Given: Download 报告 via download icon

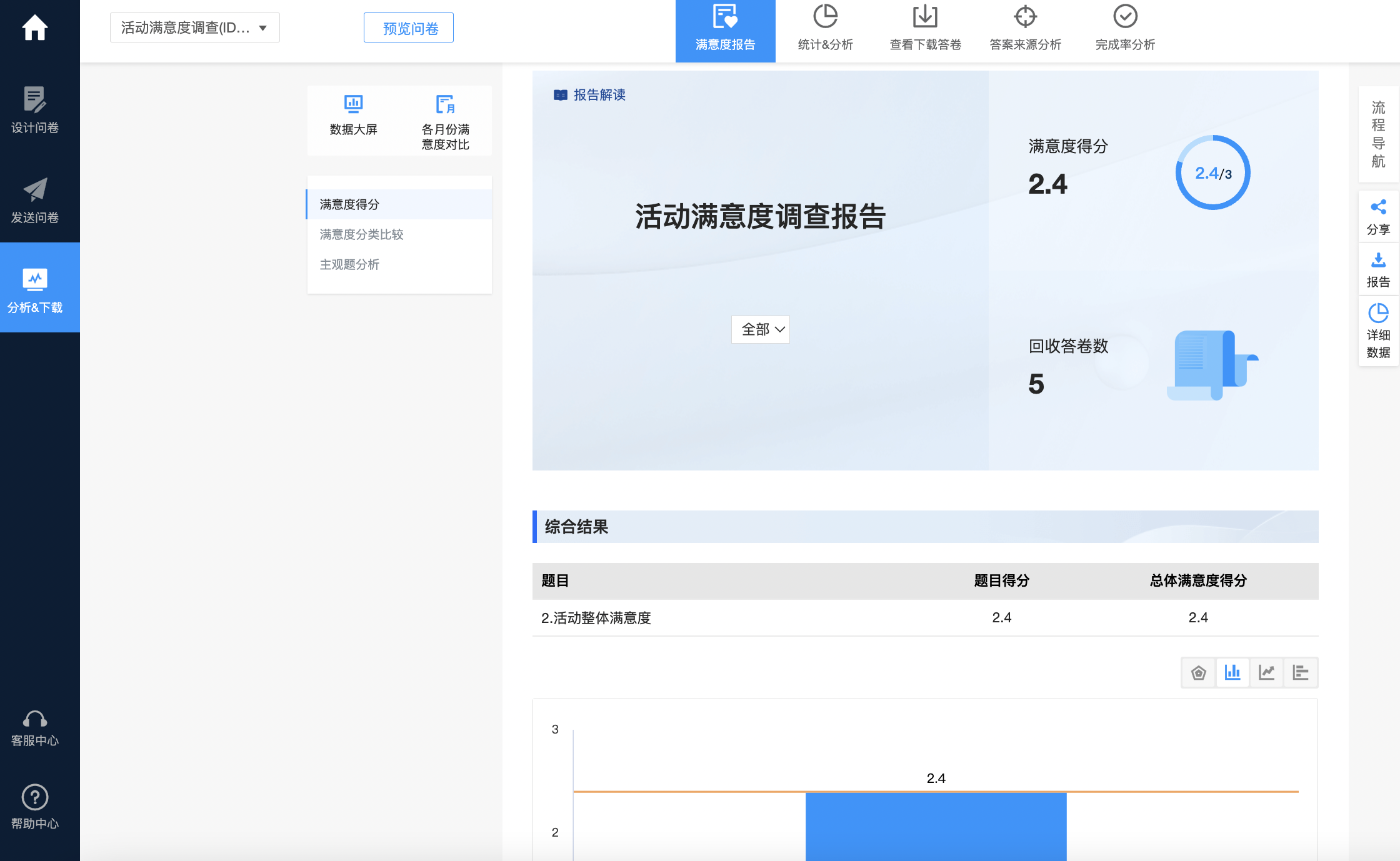Looking at the screenshot, I should (x=1378, y=270).
